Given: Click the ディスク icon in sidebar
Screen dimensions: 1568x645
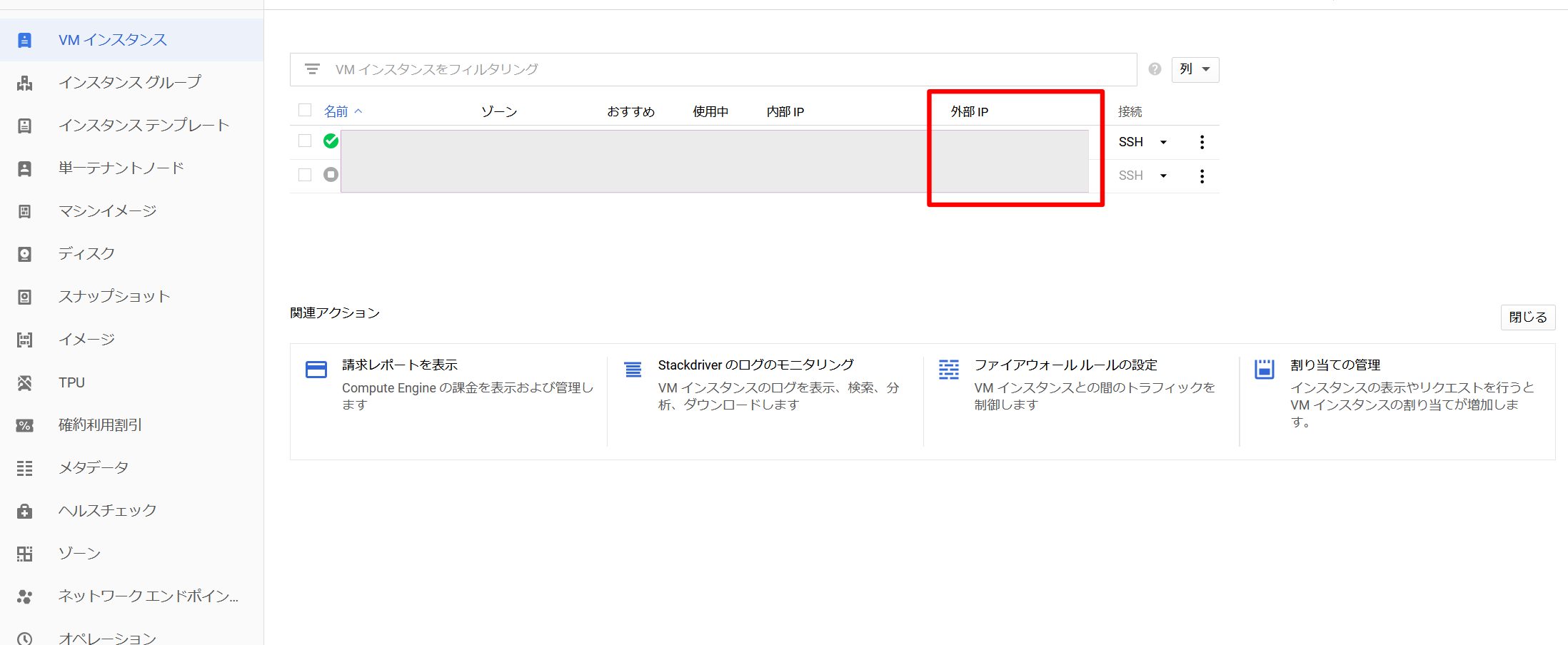Looking at the screenshot, I should click(x=24, y=254).
